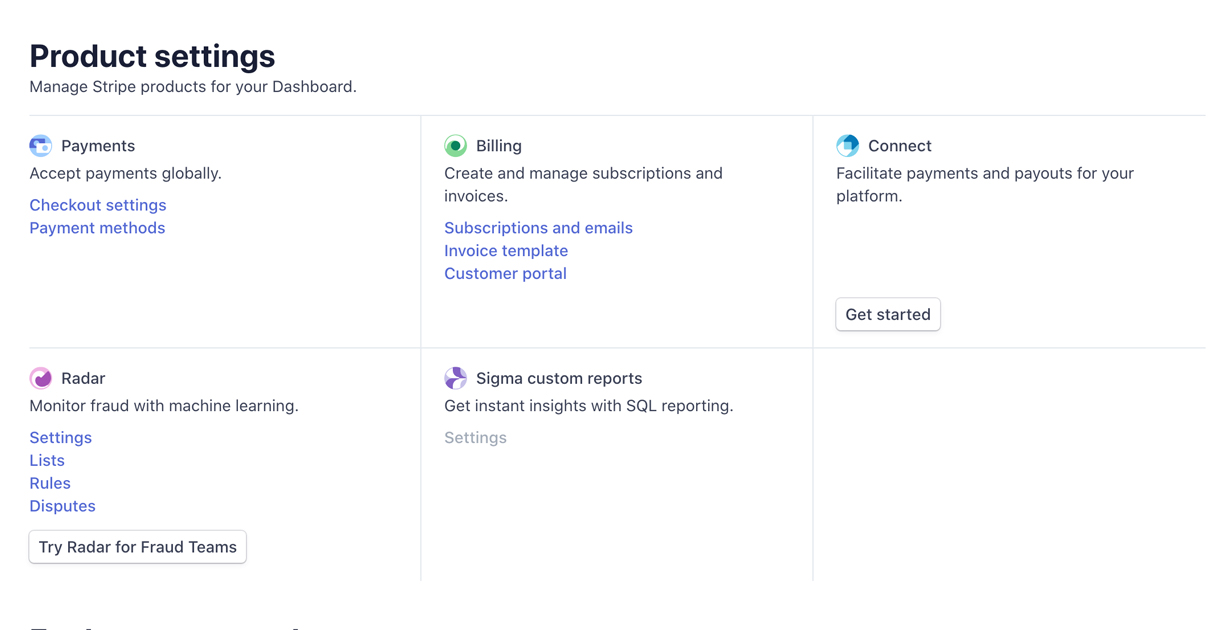Image resolution: width=1225 pixels, height=630 pixels.
Task: Click the pink Radar icon
Action: pos(40,378)
